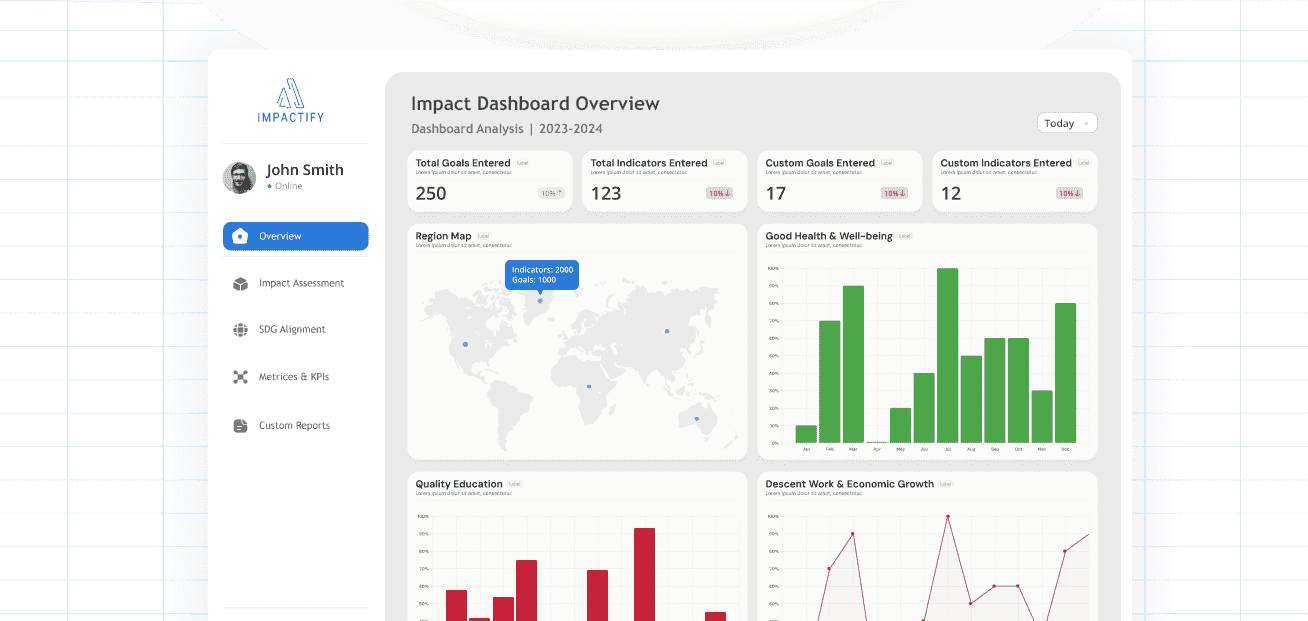
Task: Click the 10% badge on Total Goals Entered
Action: coord(551,193)
